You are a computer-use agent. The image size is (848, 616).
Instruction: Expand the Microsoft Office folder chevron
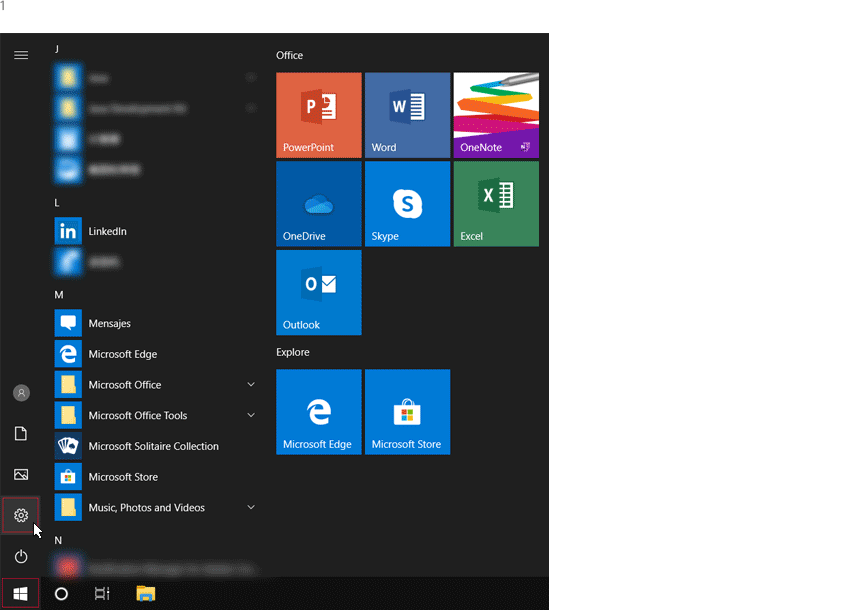[251, 385]
